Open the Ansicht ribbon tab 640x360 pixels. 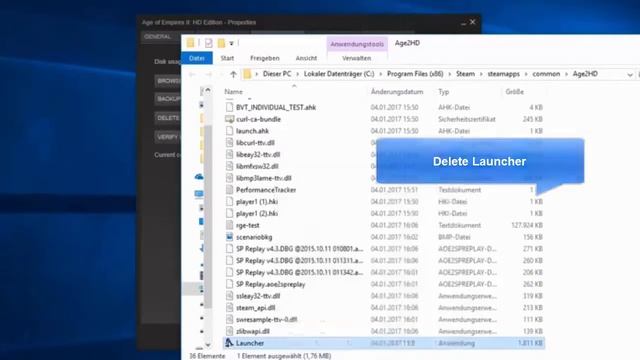(306, 58)
